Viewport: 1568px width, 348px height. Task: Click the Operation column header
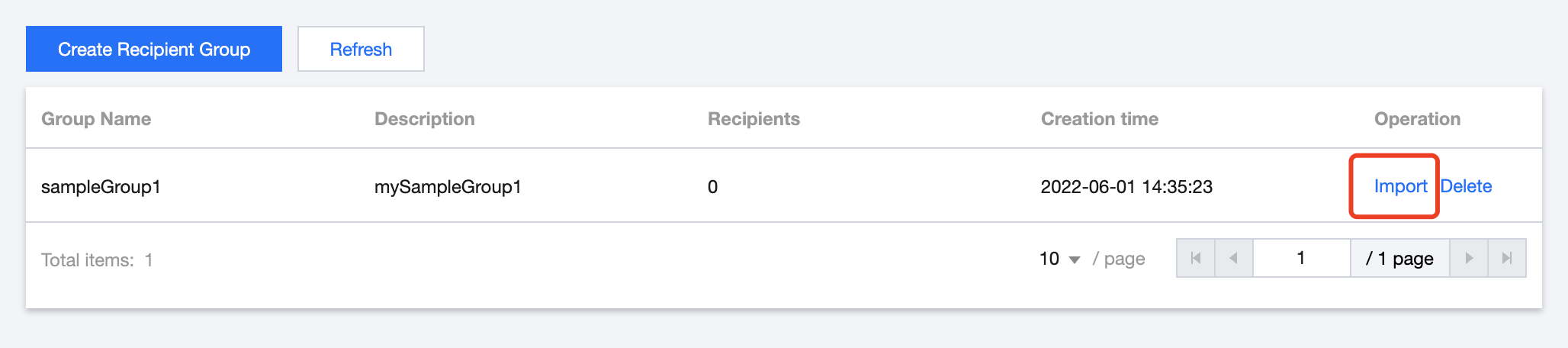tap(1417, 119)
